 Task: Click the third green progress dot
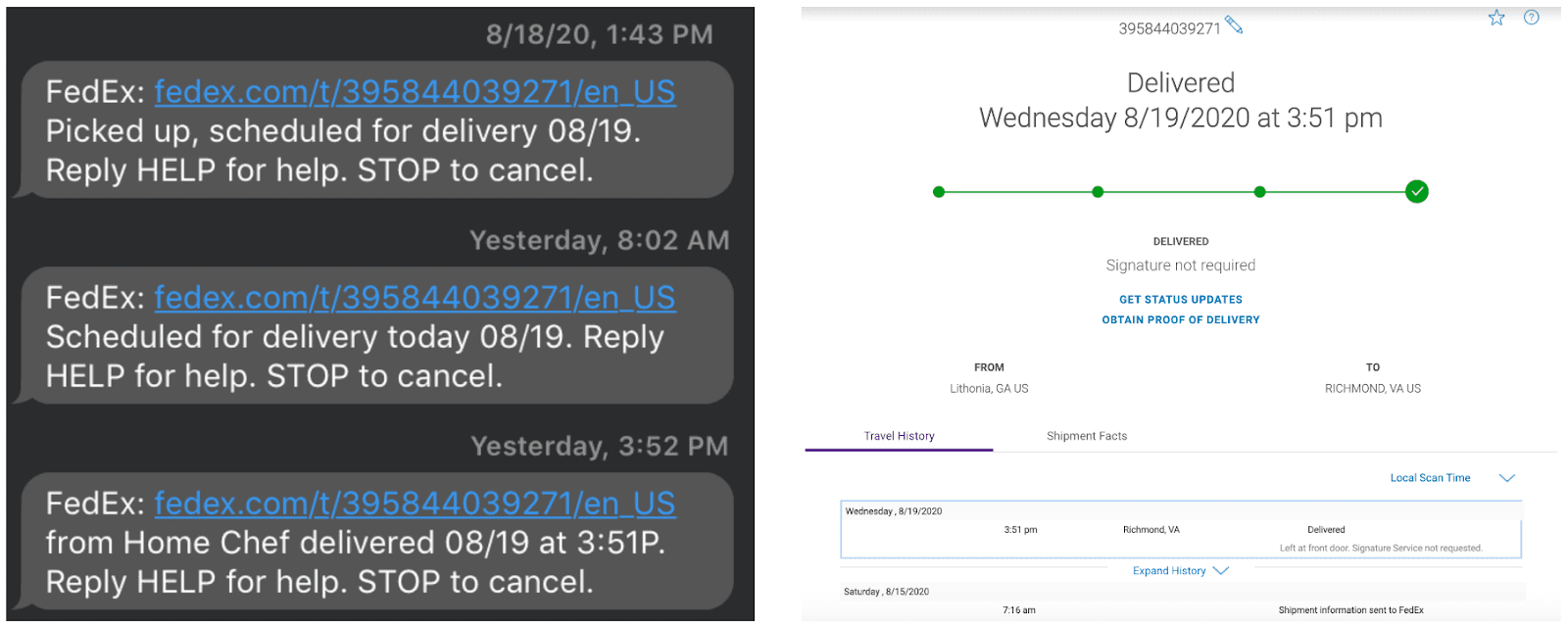tap(1259, 192)
